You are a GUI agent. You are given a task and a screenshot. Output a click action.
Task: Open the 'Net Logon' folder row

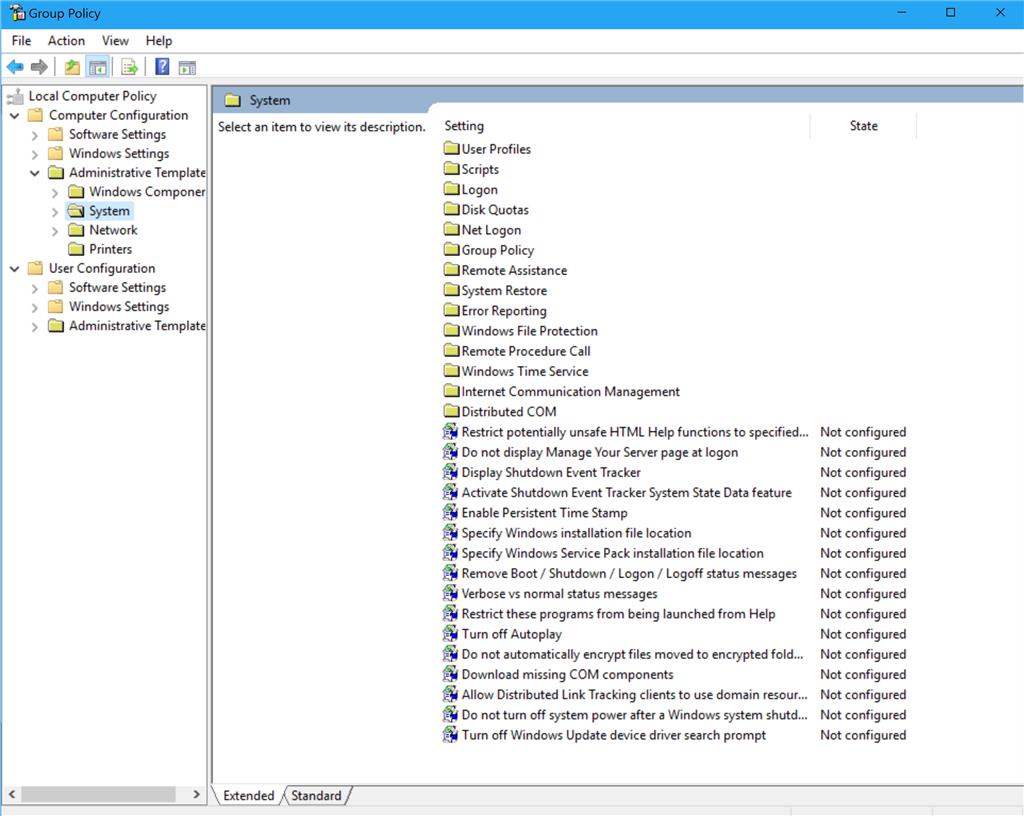click(x=491, y=229)
